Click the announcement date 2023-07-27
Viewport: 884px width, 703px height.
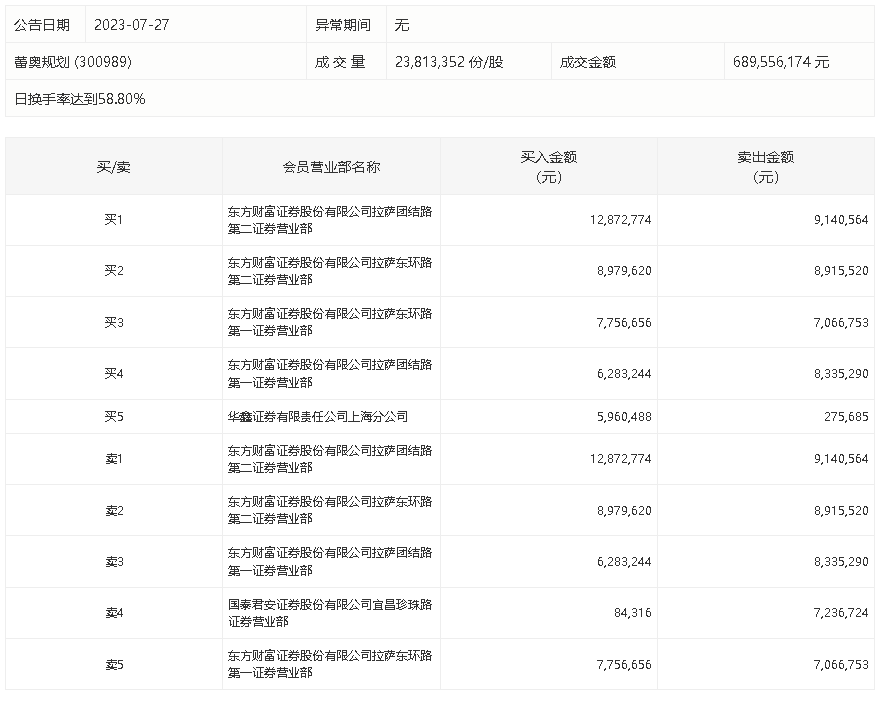coord(125,22)
